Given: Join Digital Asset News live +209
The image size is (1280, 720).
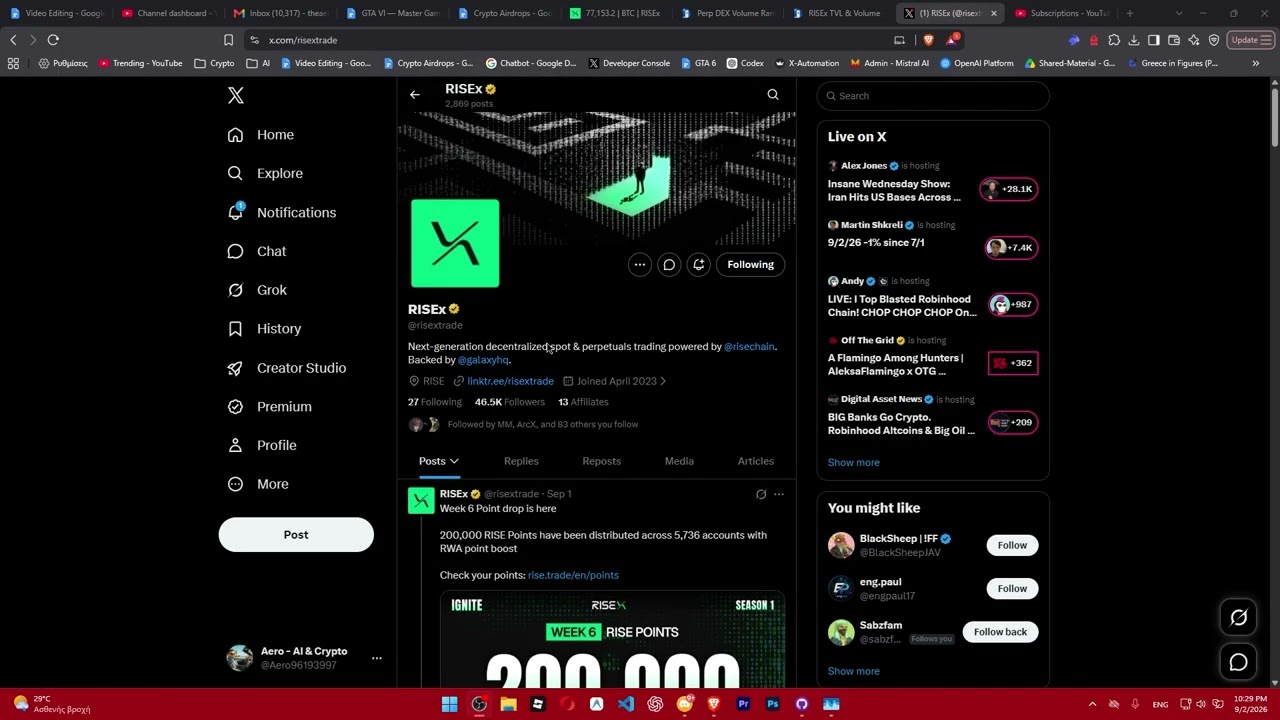Looking at the screenshot, I should pyautogui.click(x=1013, y=422).
